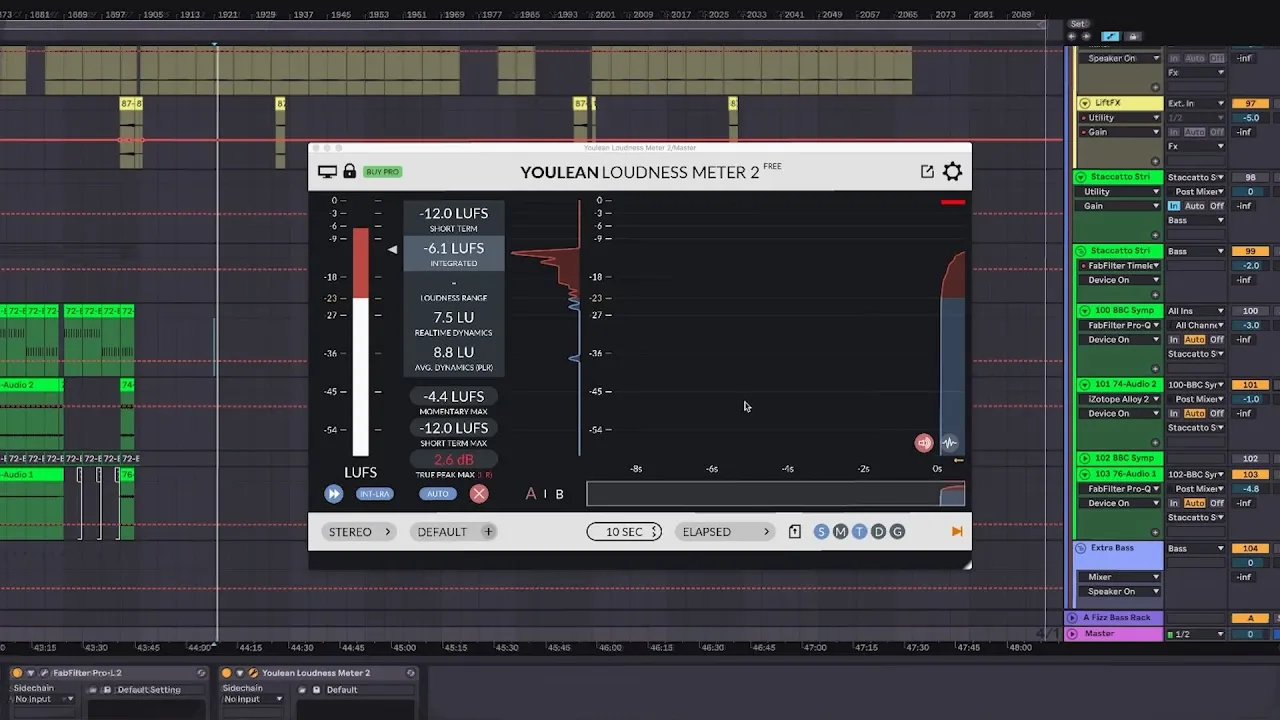The width and height of the screenshot is (1280, 720).
Task: Click the wrench icon on Youlean device header
Action: [253, 673]
